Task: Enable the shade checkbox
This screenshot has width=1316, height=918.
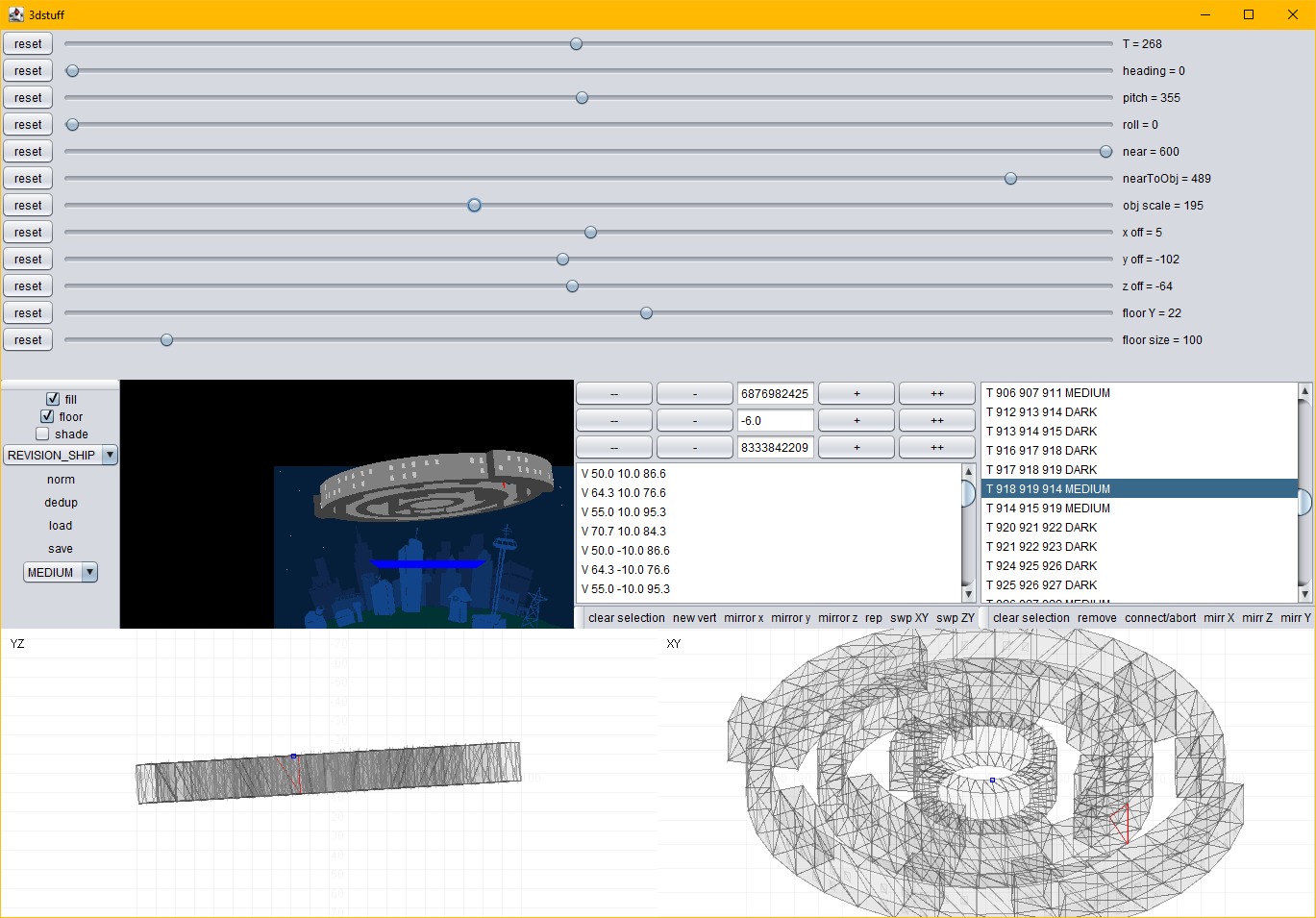Action: [42, 434]
